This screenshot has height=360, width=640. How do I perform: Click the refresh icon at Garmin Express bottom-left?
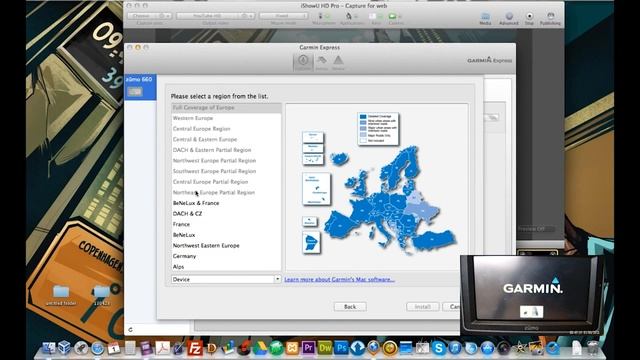pyautogui.click(x=130, y=329)
